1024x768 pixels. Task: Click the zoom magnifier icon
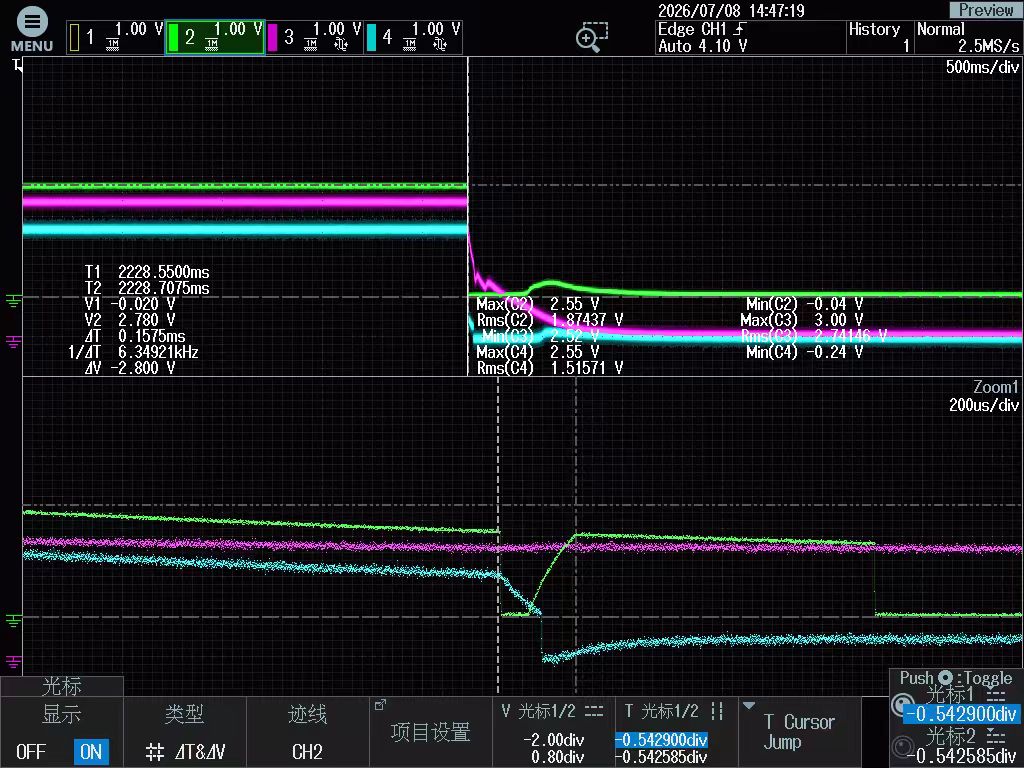point(592,37)
